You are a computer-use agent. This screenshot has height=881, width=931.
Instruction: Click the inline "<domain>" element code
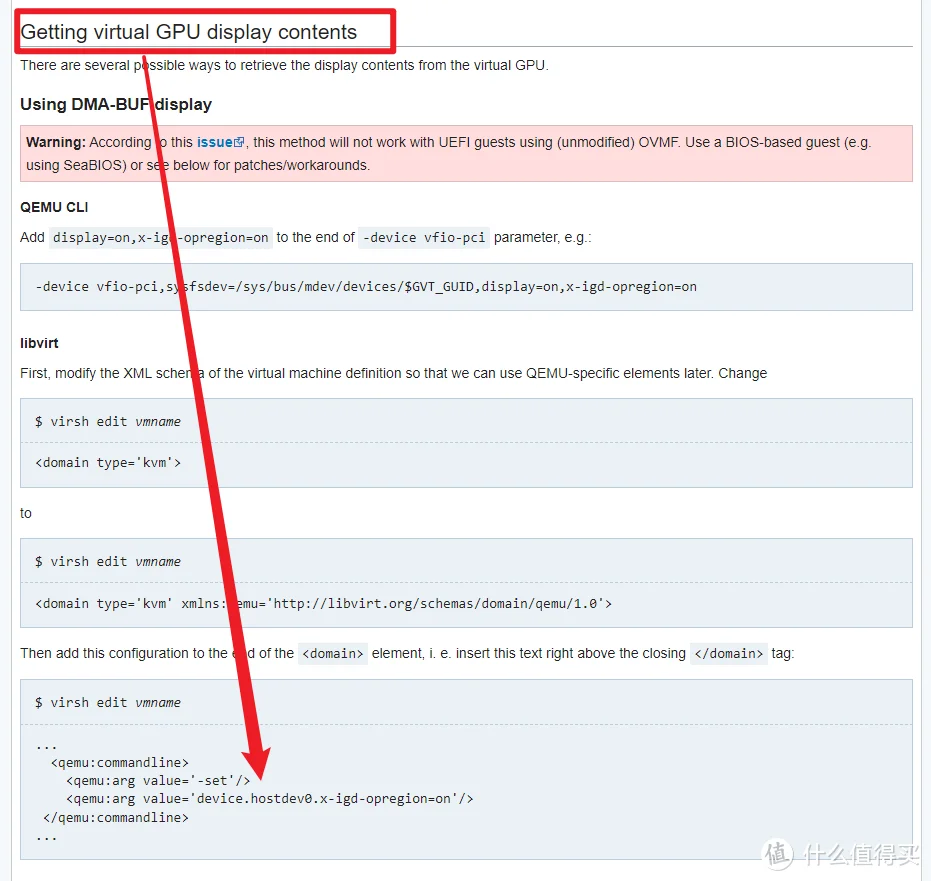click(332, 654)
